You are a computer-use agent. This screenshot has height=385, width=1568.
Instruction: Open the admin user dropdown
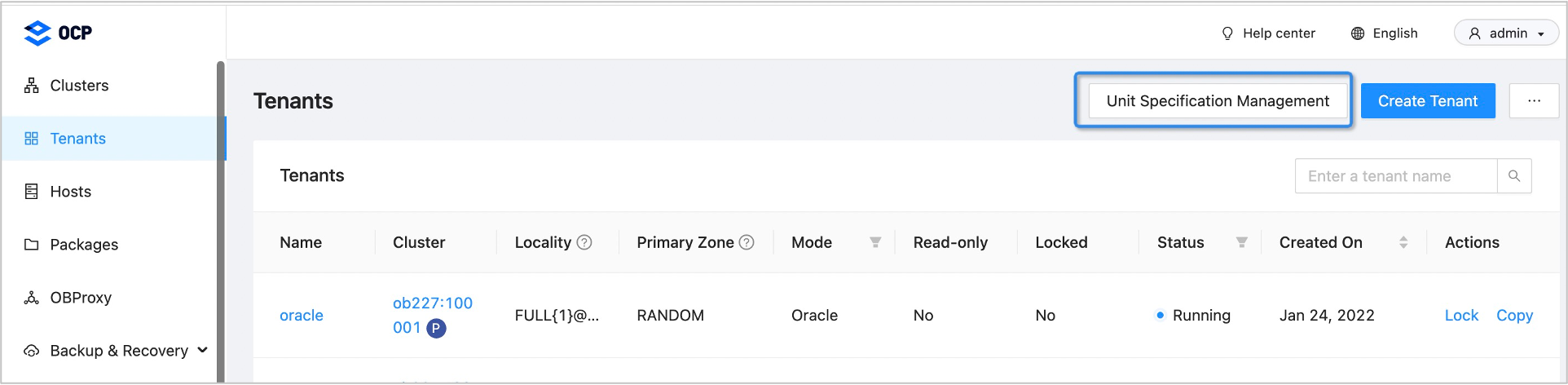coord(1506,33)
